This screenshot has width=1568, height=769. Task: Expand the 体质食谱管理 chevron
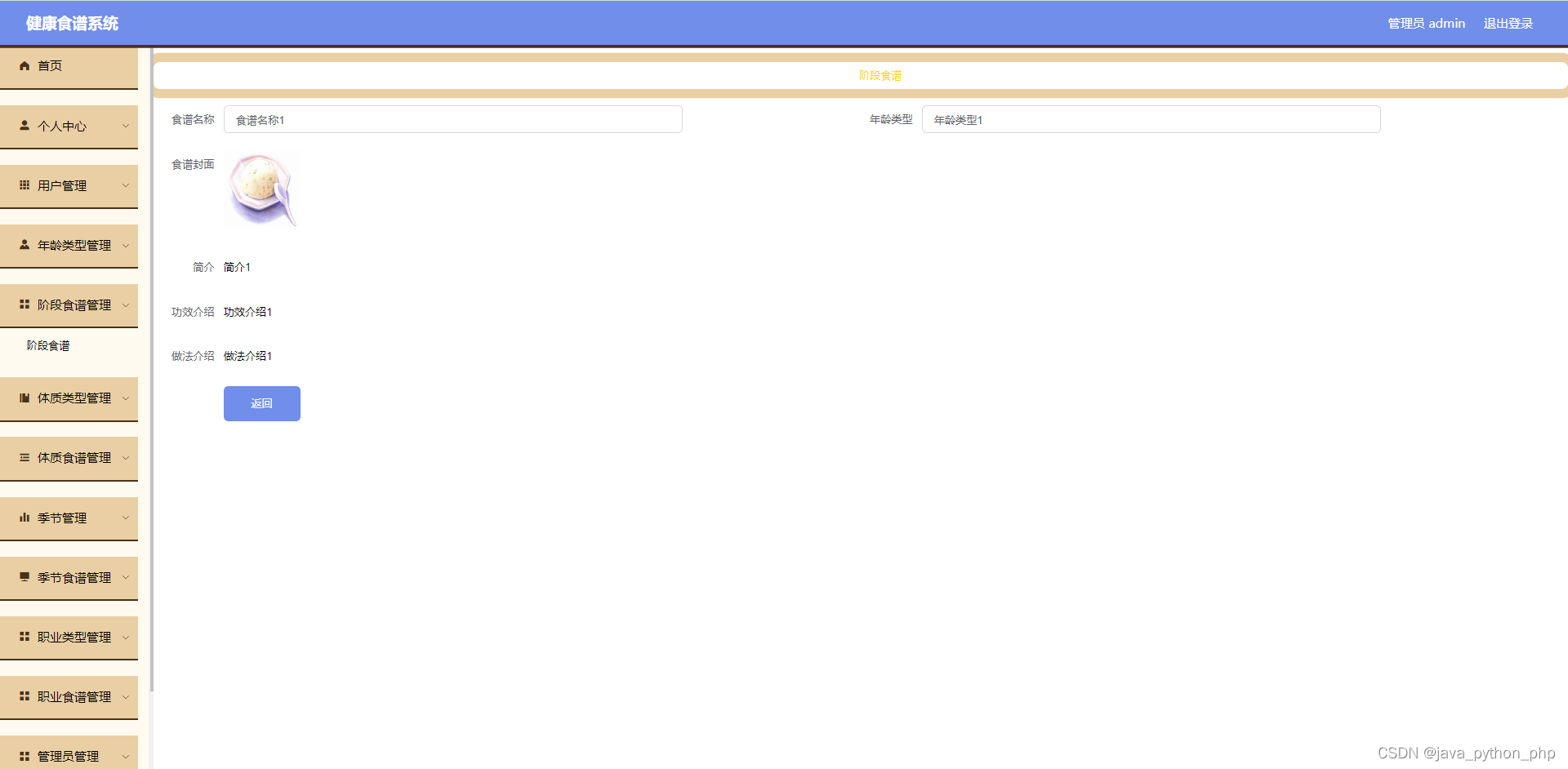tap(126, 458)
